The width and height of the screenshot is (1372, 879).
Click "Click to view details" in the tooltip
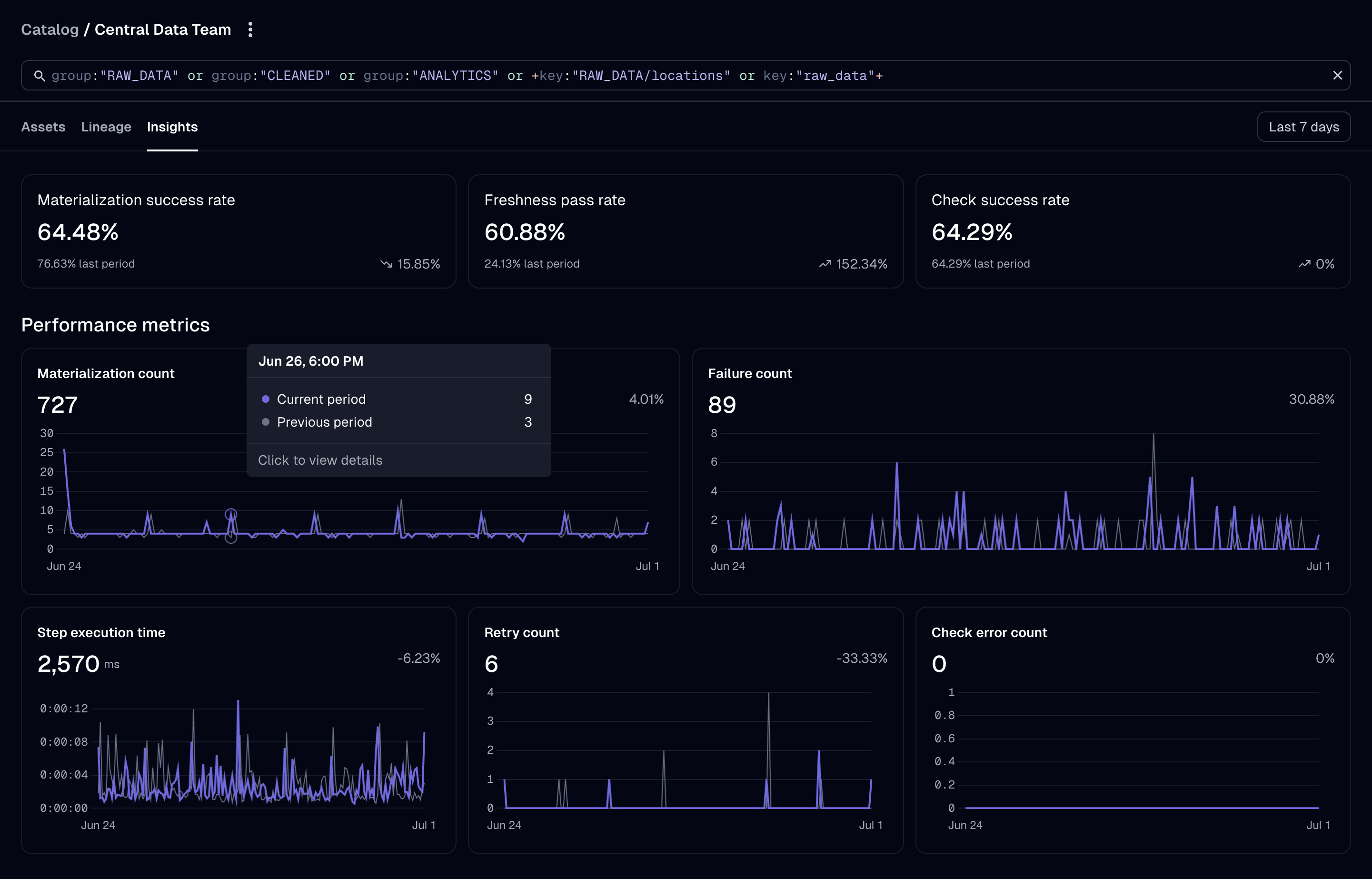(320, 459)
